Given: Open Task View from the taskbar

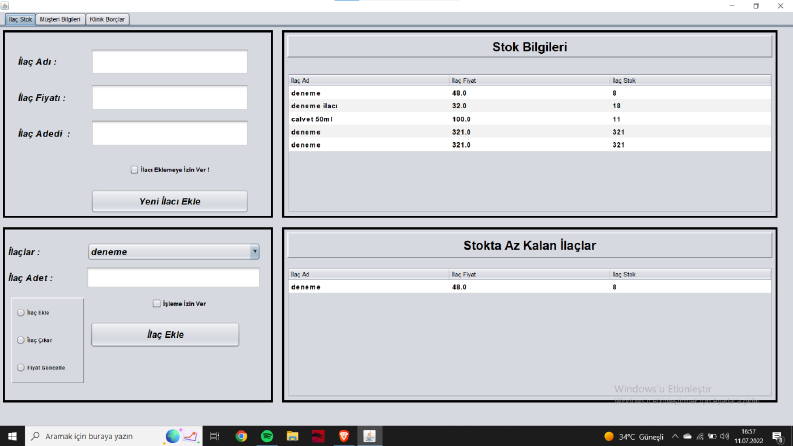Looking at the screenshot, I should [x=214, y=436].
